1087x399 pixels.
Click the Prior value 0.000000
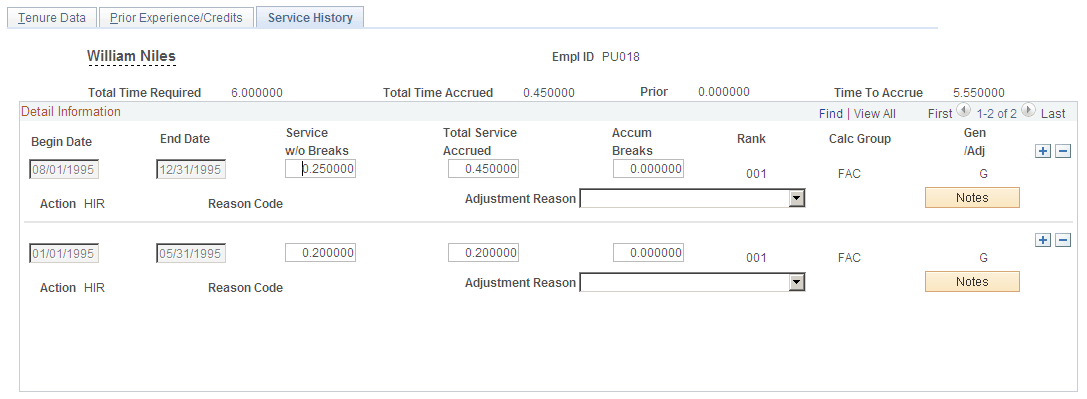coord(724,91)
